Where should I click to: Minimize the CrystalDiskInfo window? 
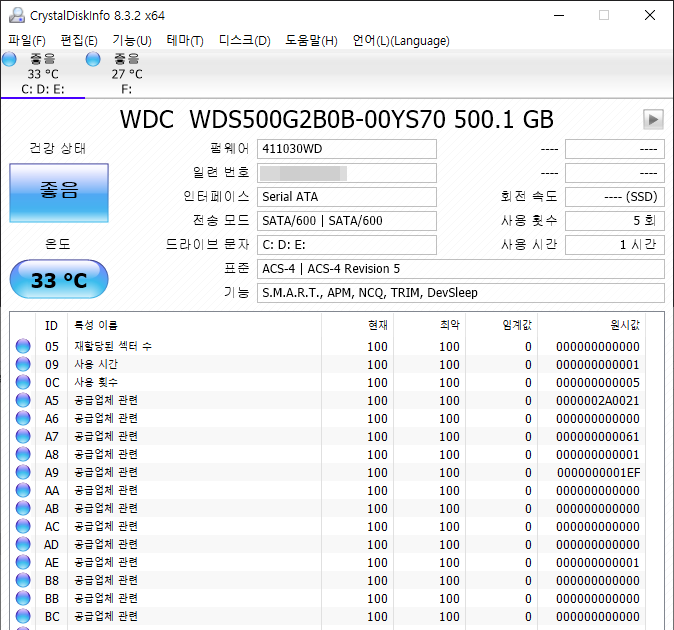click(x=559, y=15)
